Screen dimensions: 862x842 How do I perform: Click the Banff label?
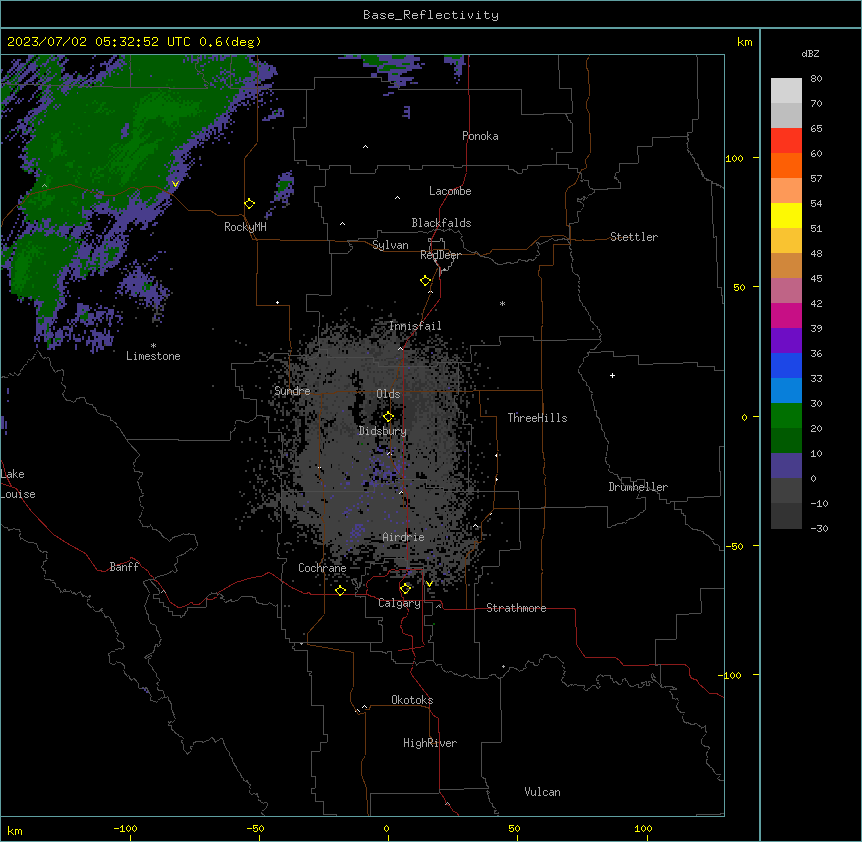[124, 567]
